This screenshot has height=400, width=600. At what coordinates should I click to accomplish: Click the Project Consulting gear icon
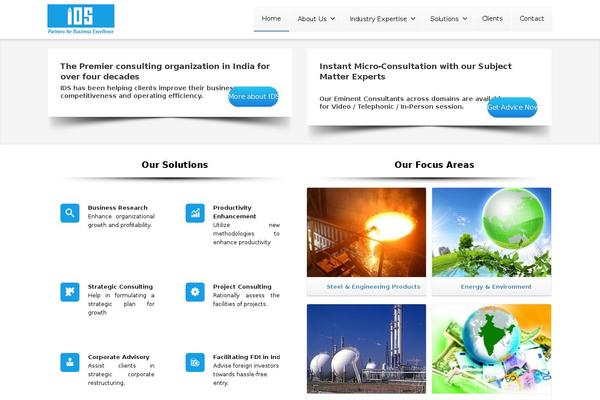(x=195, y=292)
